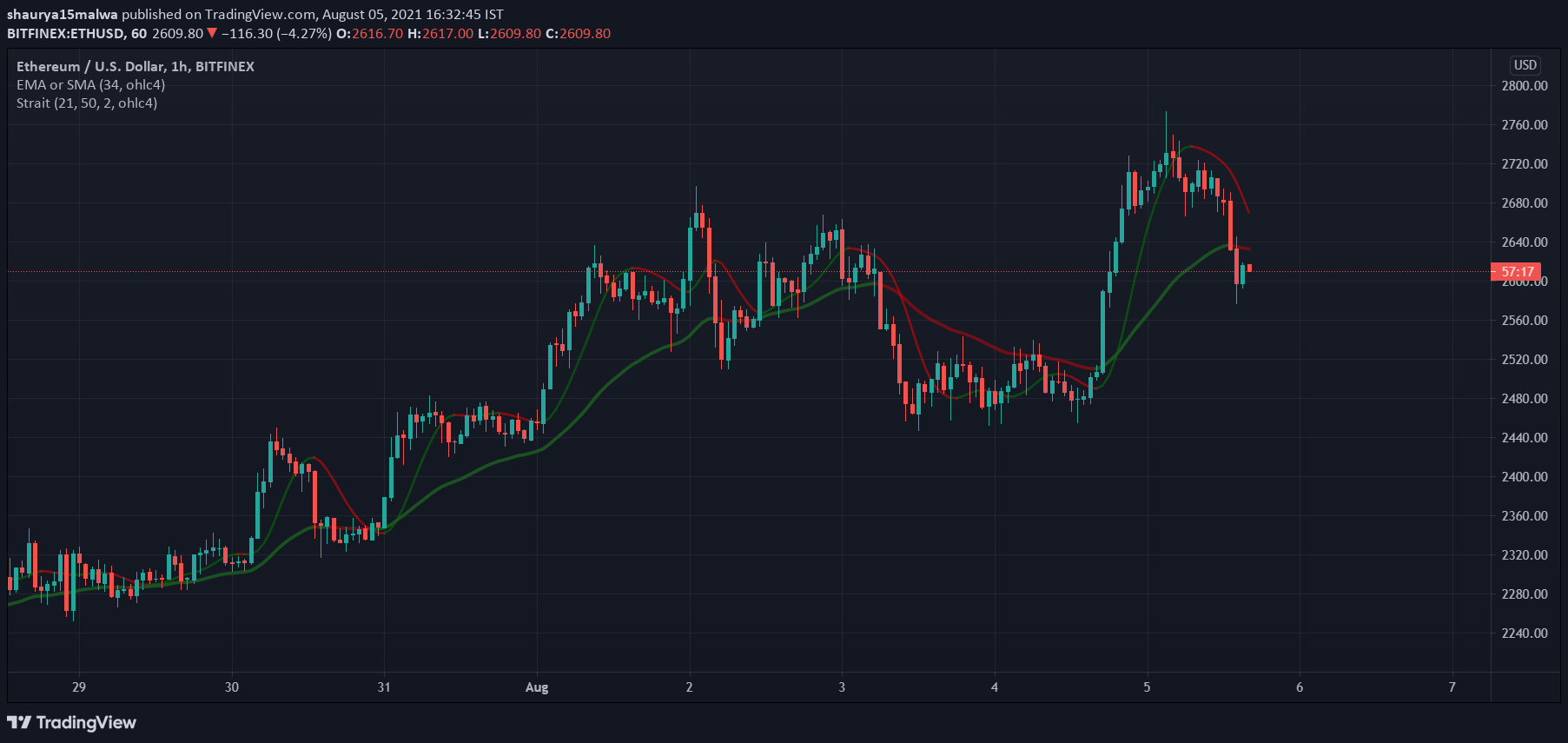The width and height of the screenshot is (1568, 743).
Task: Click the 2800.00 price axis label
Action: point(1525,85)
